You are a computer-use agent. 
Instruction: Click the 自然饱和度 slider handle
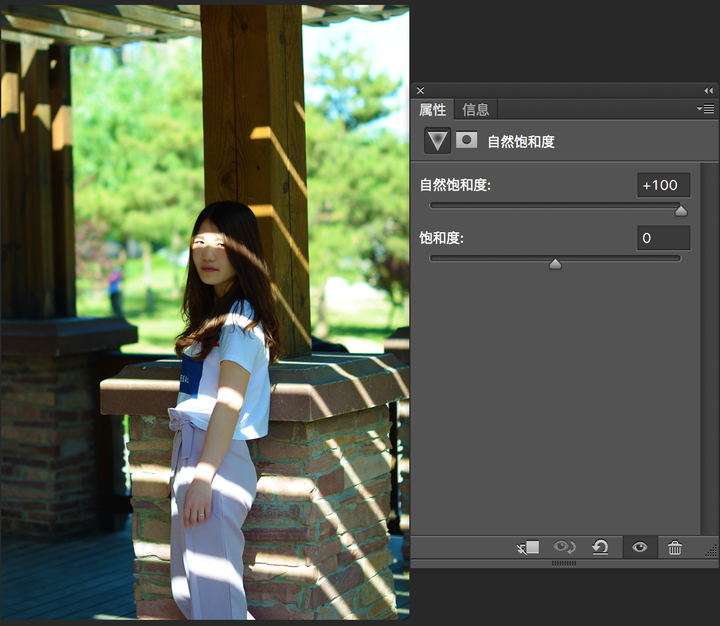[x=681, y=211]
